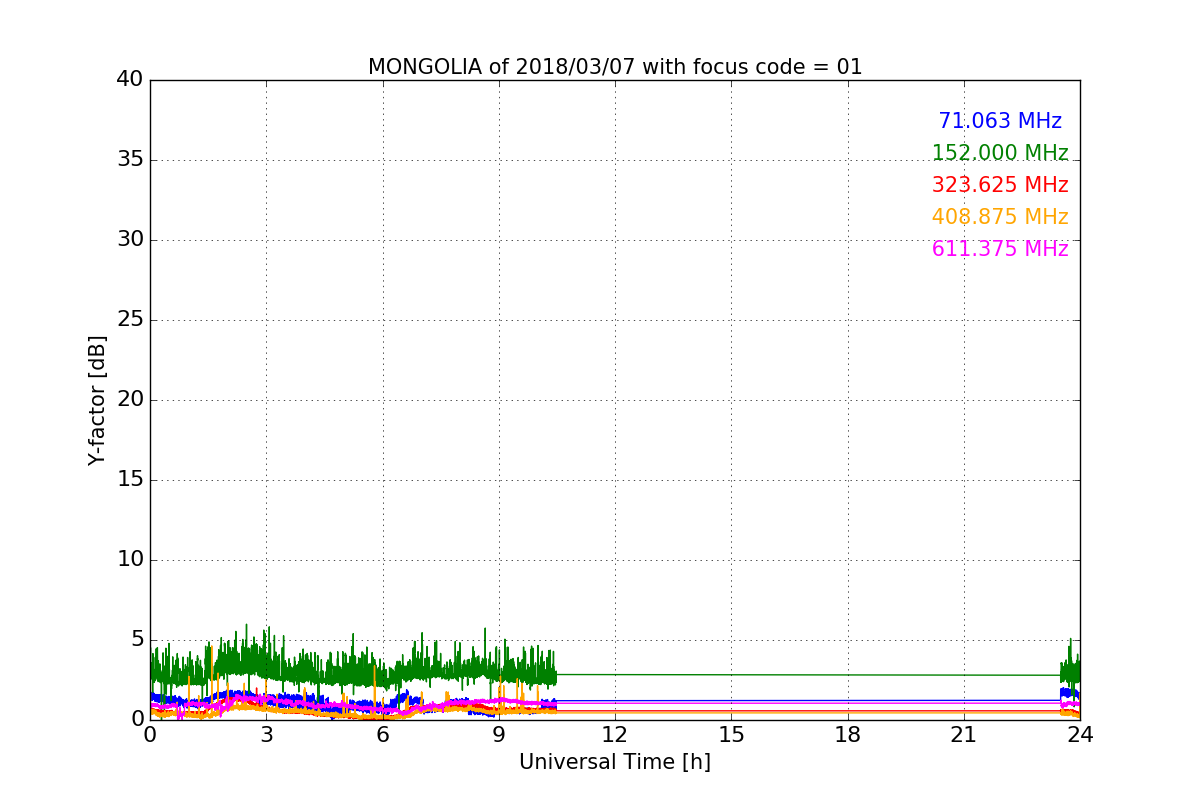Image resolution: width=1200 pixels, height=800 pixels.
Task: Click the x-axis tick value 9
Action: [499, 735]
